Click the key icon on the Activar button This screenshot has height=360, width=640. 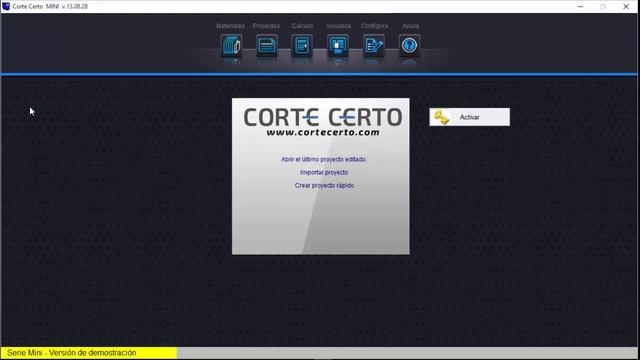pos(441,118)
